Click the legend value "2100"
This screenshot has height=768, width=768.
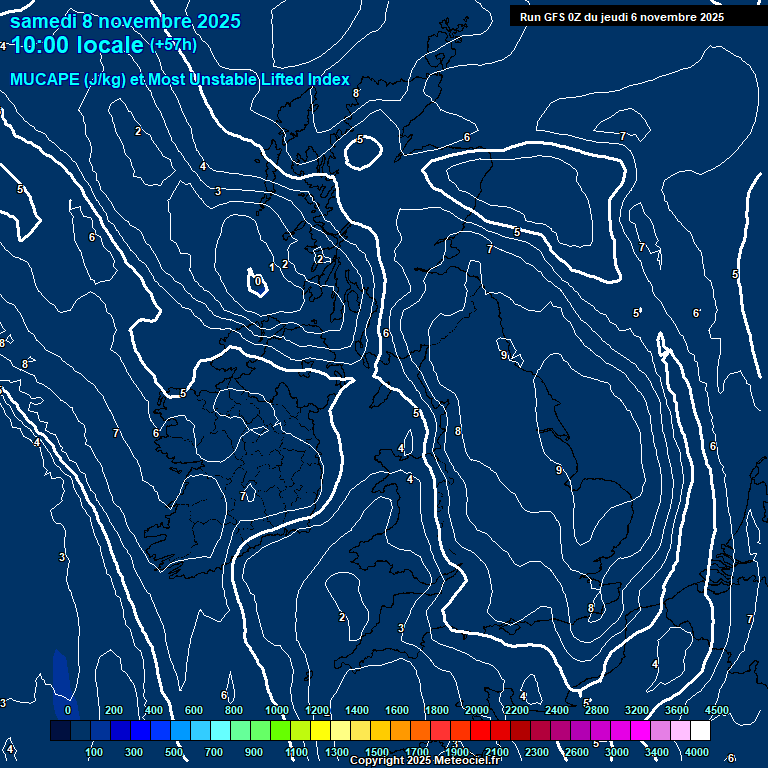497,752
